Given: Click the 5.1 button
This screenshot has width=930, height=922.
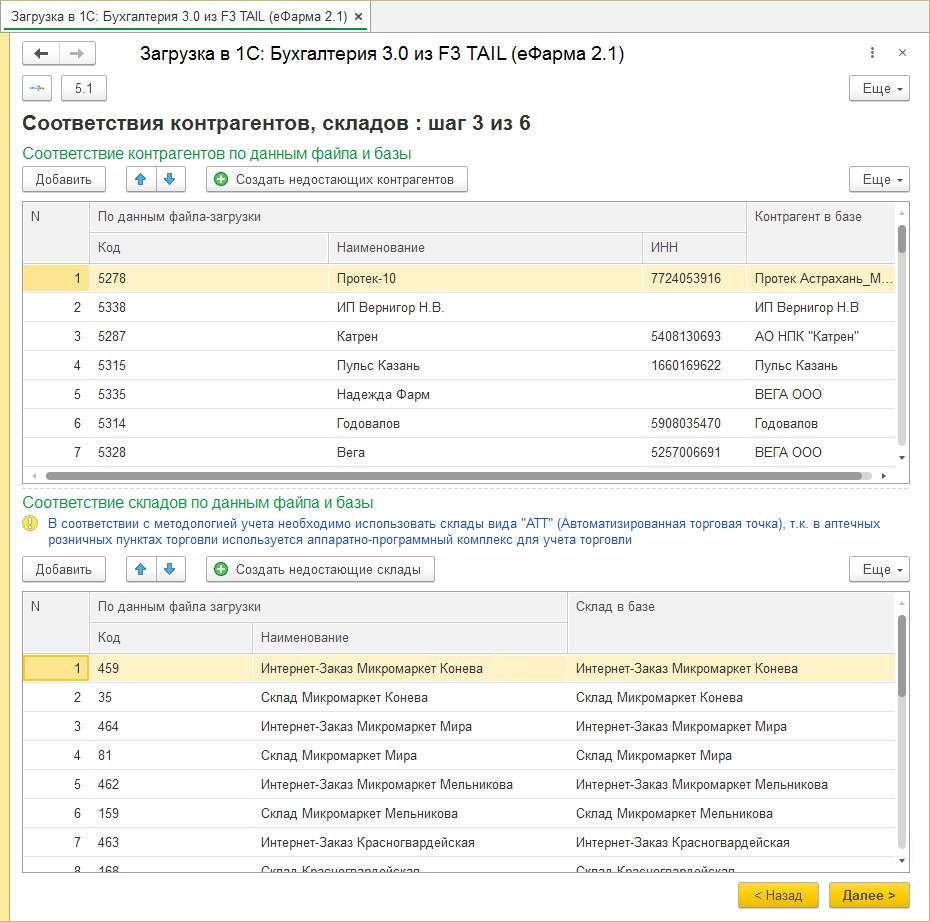Looking at the screenshot, I should (84, 89).
